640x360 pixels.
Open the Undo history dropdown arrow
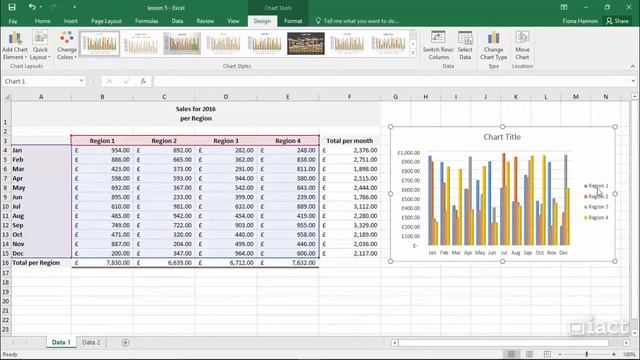point(41,7)
